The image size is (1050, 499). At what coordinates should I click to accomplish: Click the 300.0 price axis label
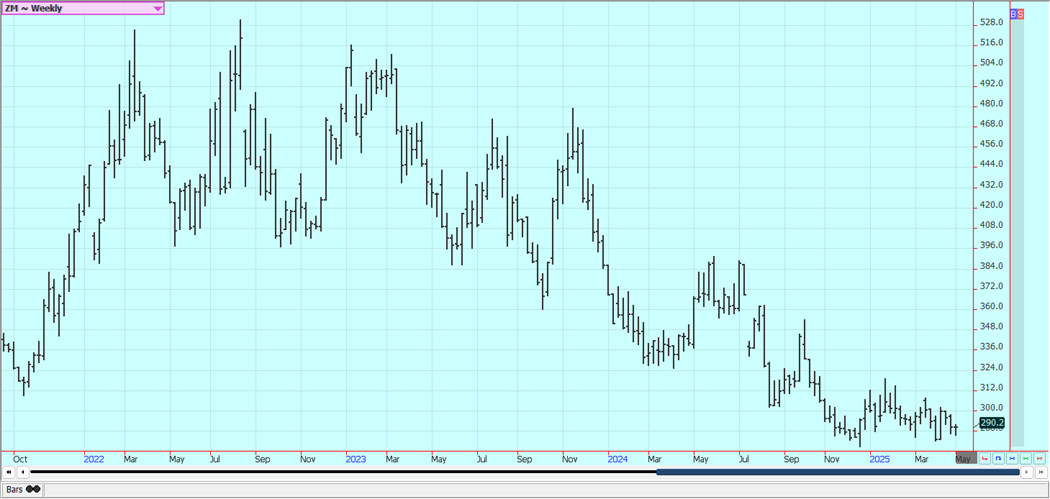pos(991,408)
